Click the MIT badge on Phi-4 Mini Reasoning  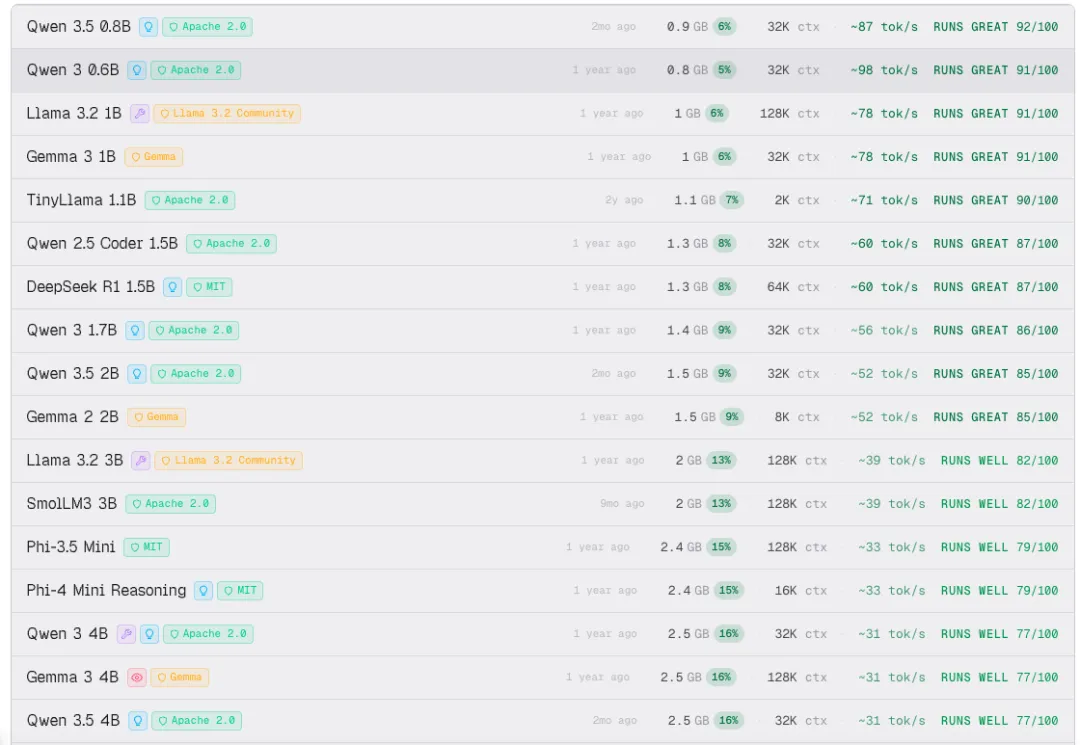click(x=240, y=591)
